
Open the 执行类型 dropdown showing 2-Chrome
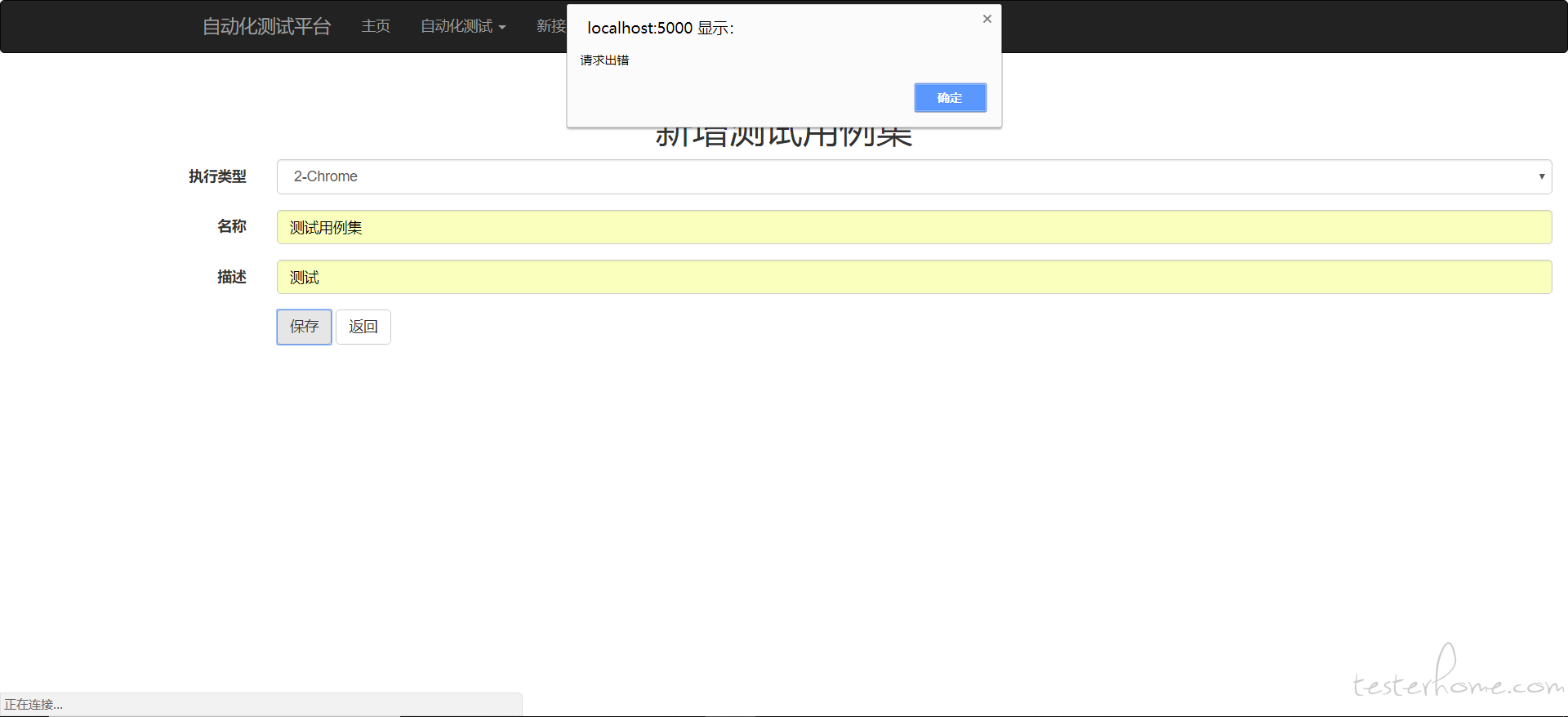(x=914, y=176)
